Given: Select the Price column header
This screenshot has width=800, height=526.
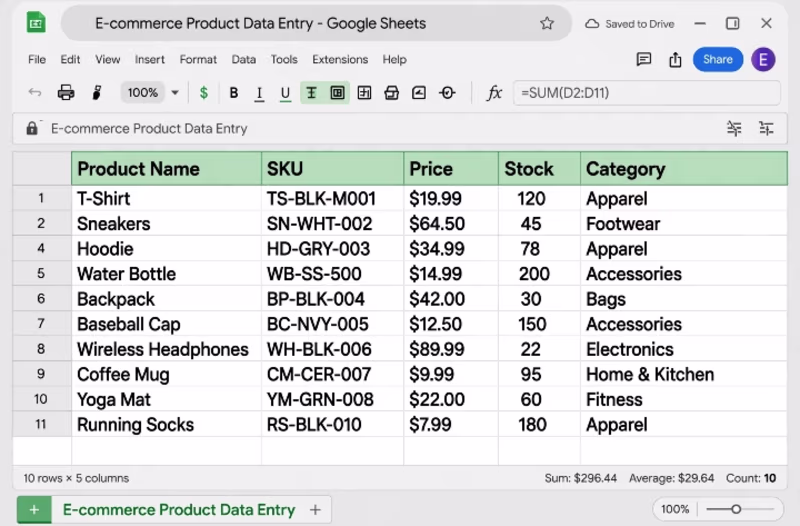Looking at the screenshot, I should [x=451, y=169].
